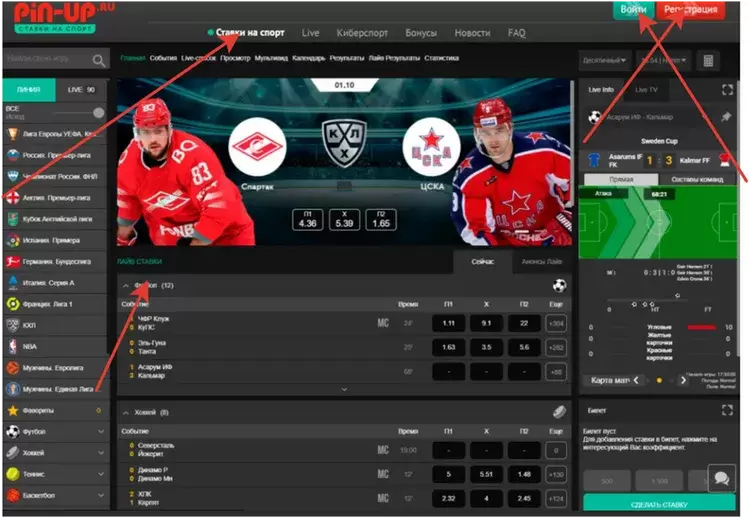Click the puck icon in Хоккей (8) header

click(x=559, y=412)
